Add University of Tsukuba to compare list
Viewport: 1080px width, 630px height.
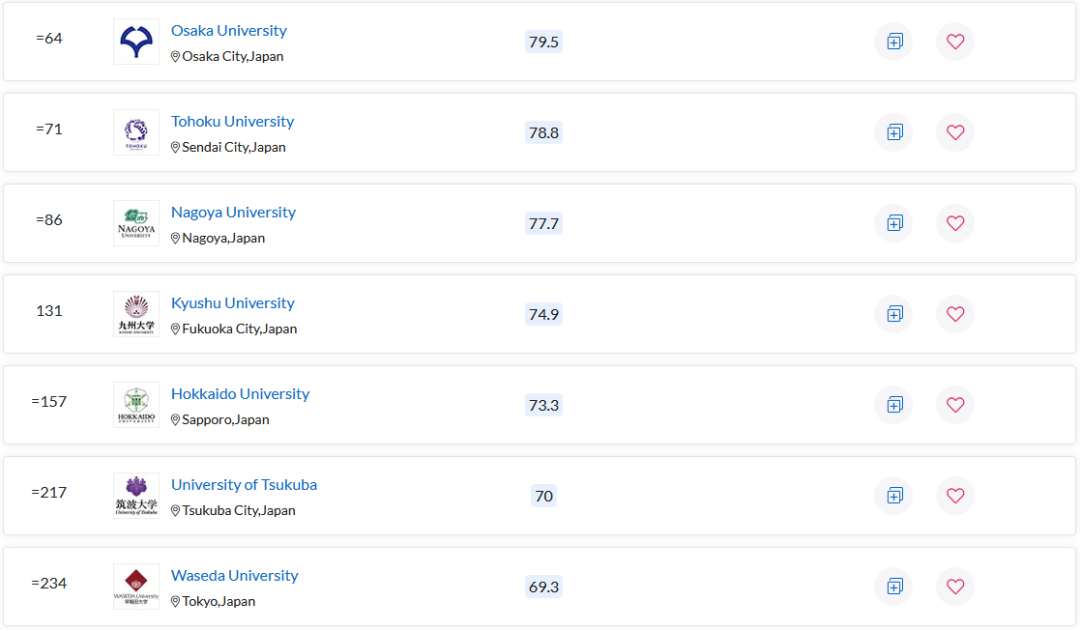pyautogui.click(x=893, y=496)
